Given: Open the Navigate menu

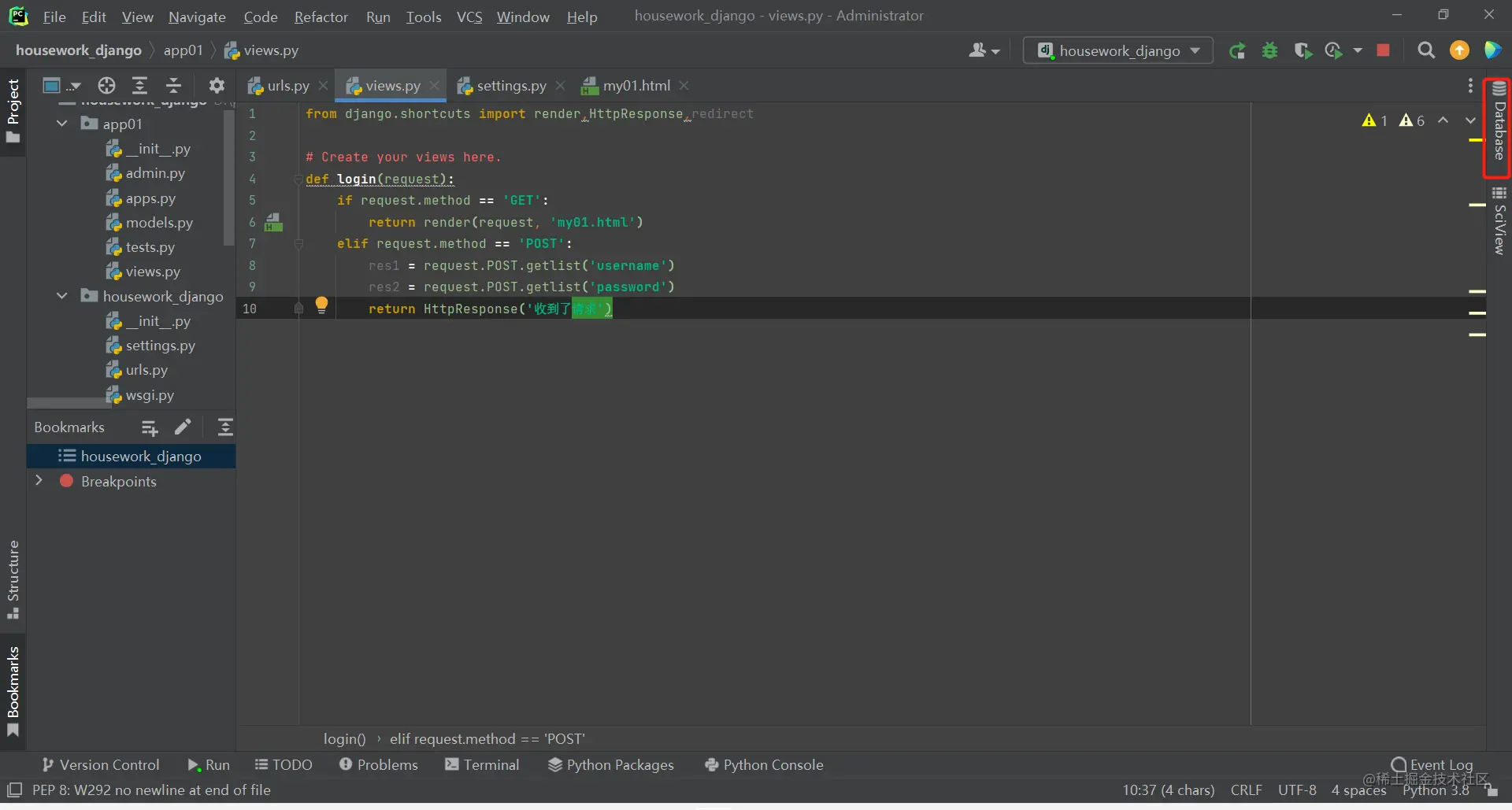Looking at the screenshot, I should click(197, 17).
